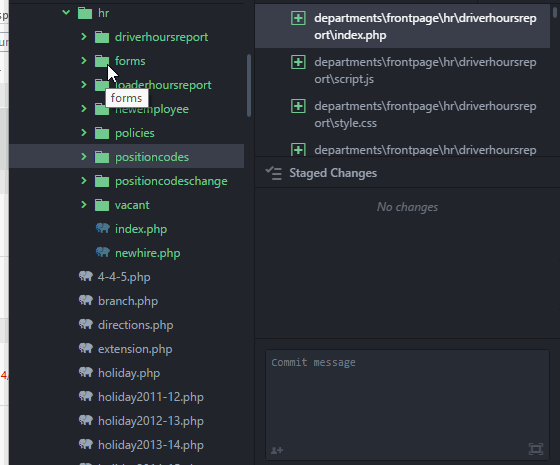Viewport: 560px width, 465px height.
Task: Select unstaged change driverhoursreport\script.js
Action: 402,70
